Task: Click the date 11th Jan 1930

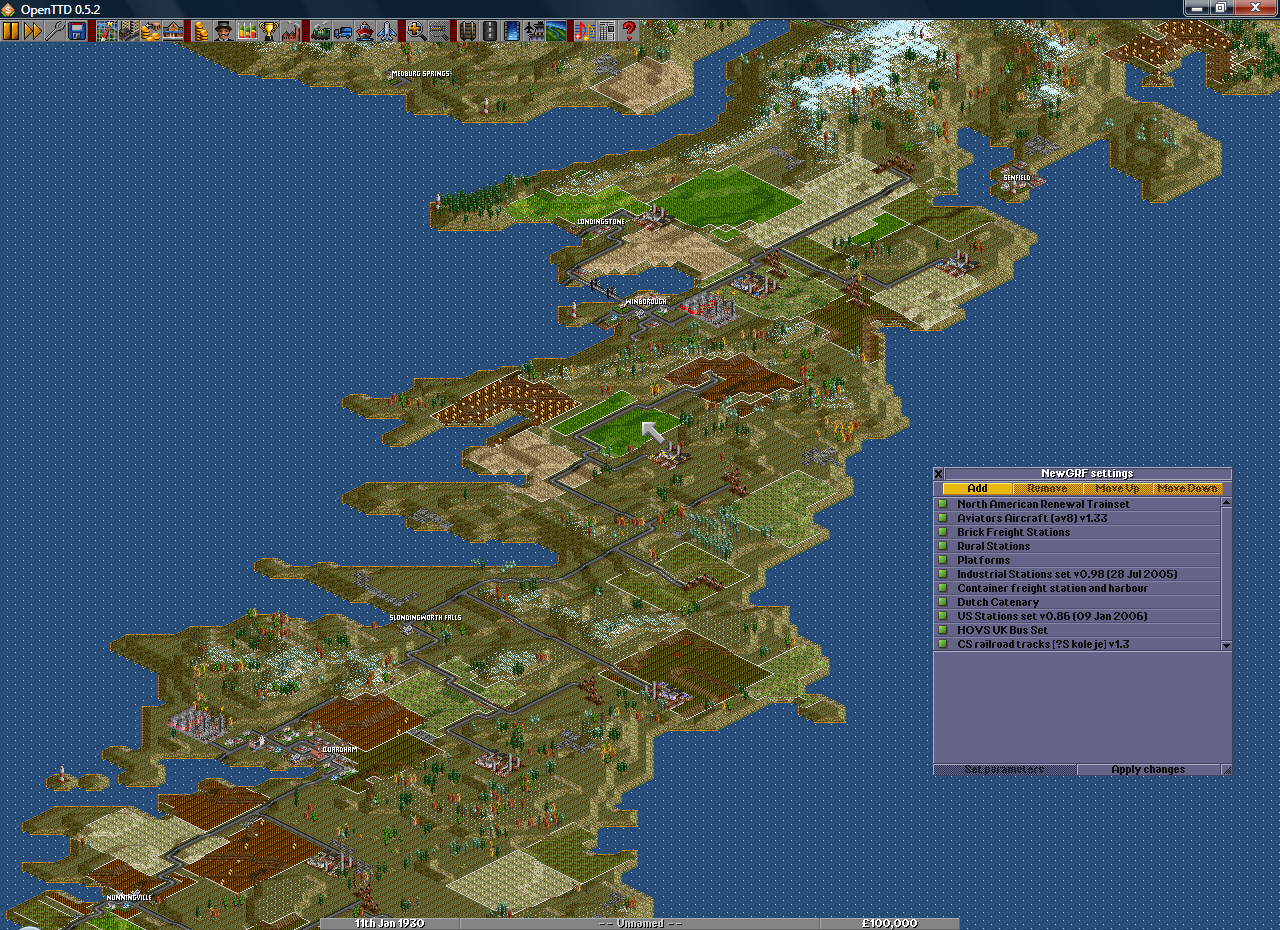Action: point(388,924)
